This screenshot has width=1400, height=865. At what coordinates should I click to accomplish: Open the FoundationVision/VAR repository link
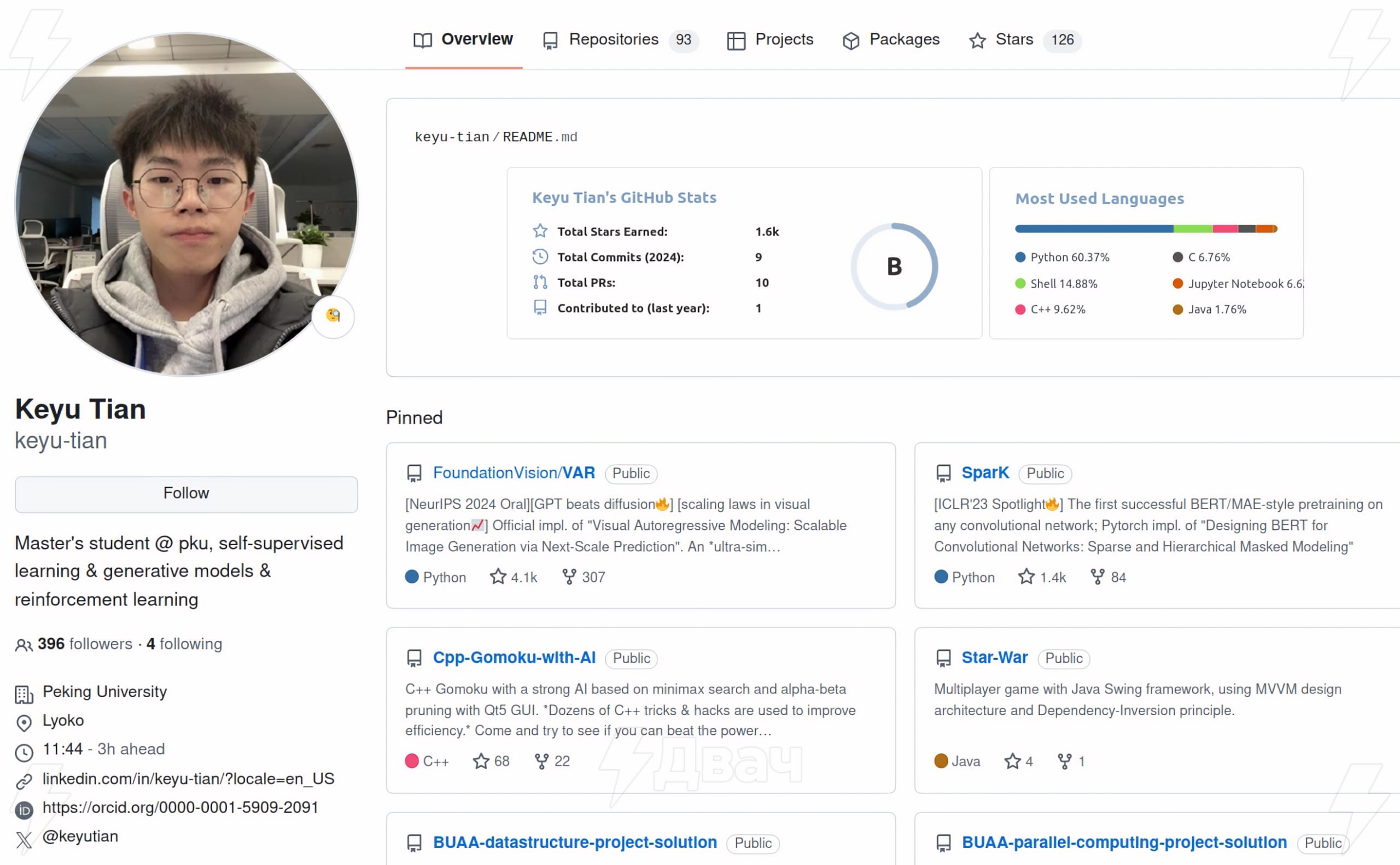pyautogui.click(x=513, y=473)
